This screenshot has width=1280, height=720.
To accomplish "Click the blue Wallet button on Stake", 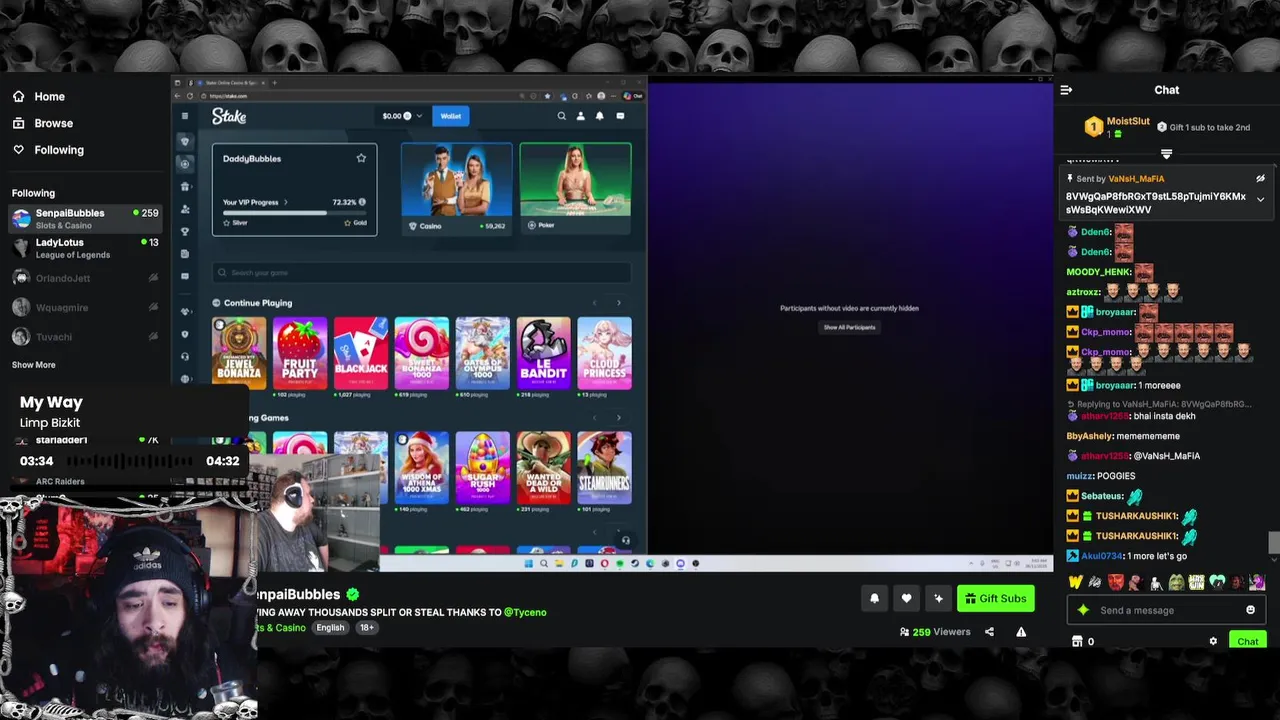I will tap(451, 116).
